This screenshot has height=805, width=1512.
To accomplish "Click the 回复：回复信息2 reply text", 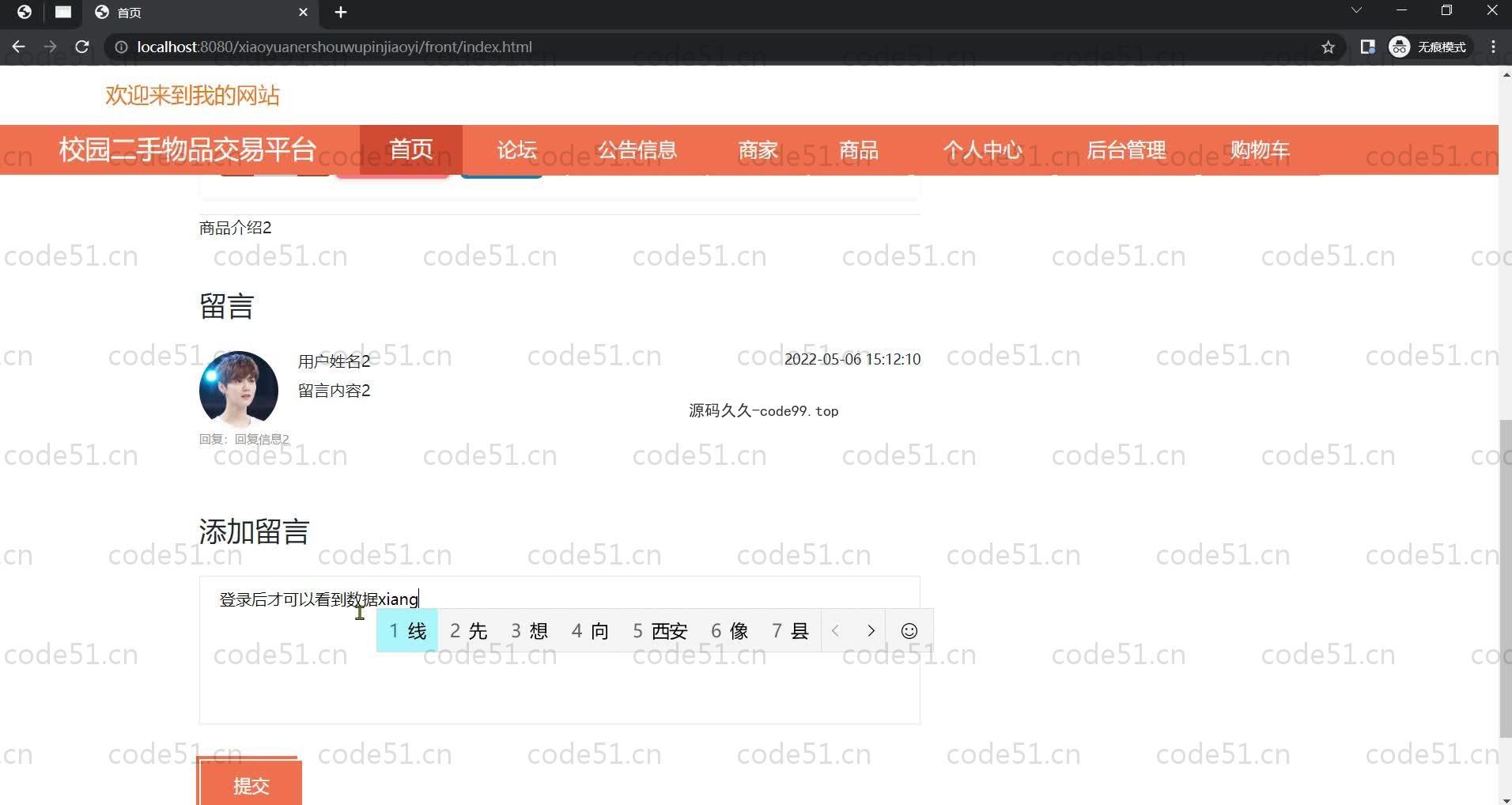I will coord(244,439).
